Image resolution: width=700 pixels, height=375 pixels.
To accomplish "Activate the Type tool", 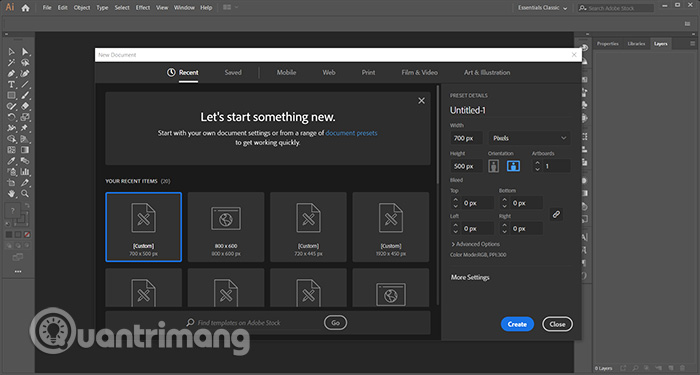I will point(11,84).
